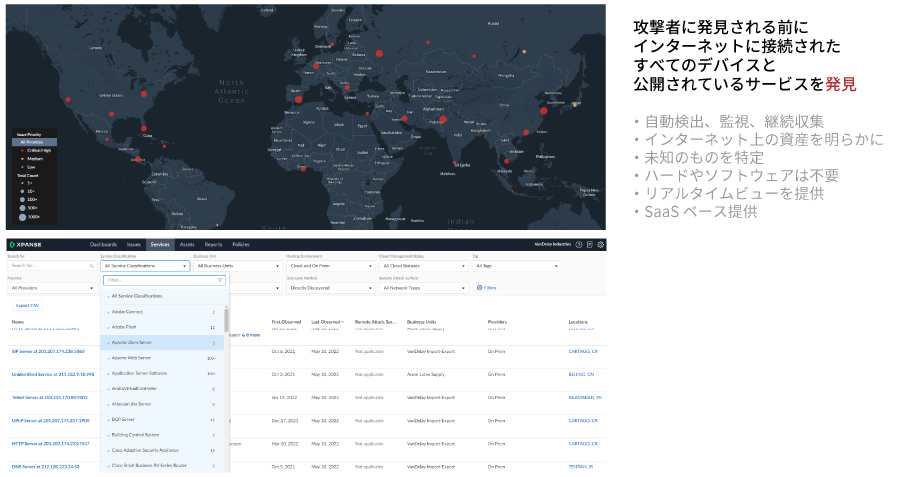Click the Providers column header
This screenshot has width=920, height=477.
497,322
